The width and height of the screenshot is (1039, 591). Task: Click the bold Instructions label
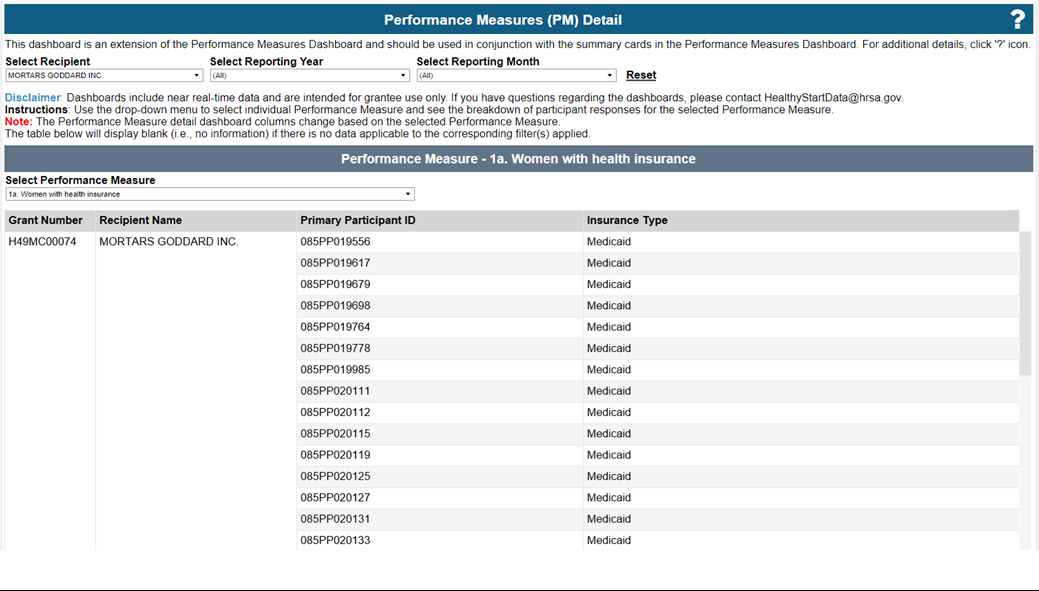(36, 110)
